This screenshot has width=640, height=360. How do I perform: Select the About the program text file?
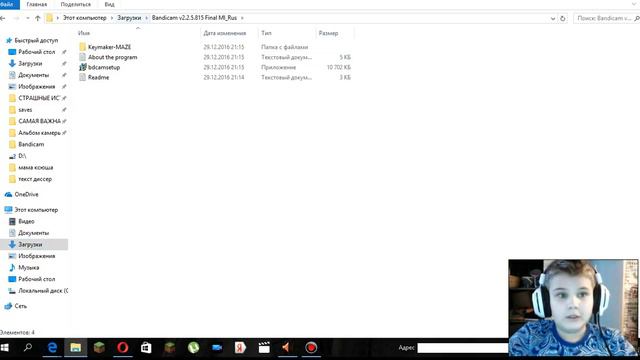coord(113,57)
